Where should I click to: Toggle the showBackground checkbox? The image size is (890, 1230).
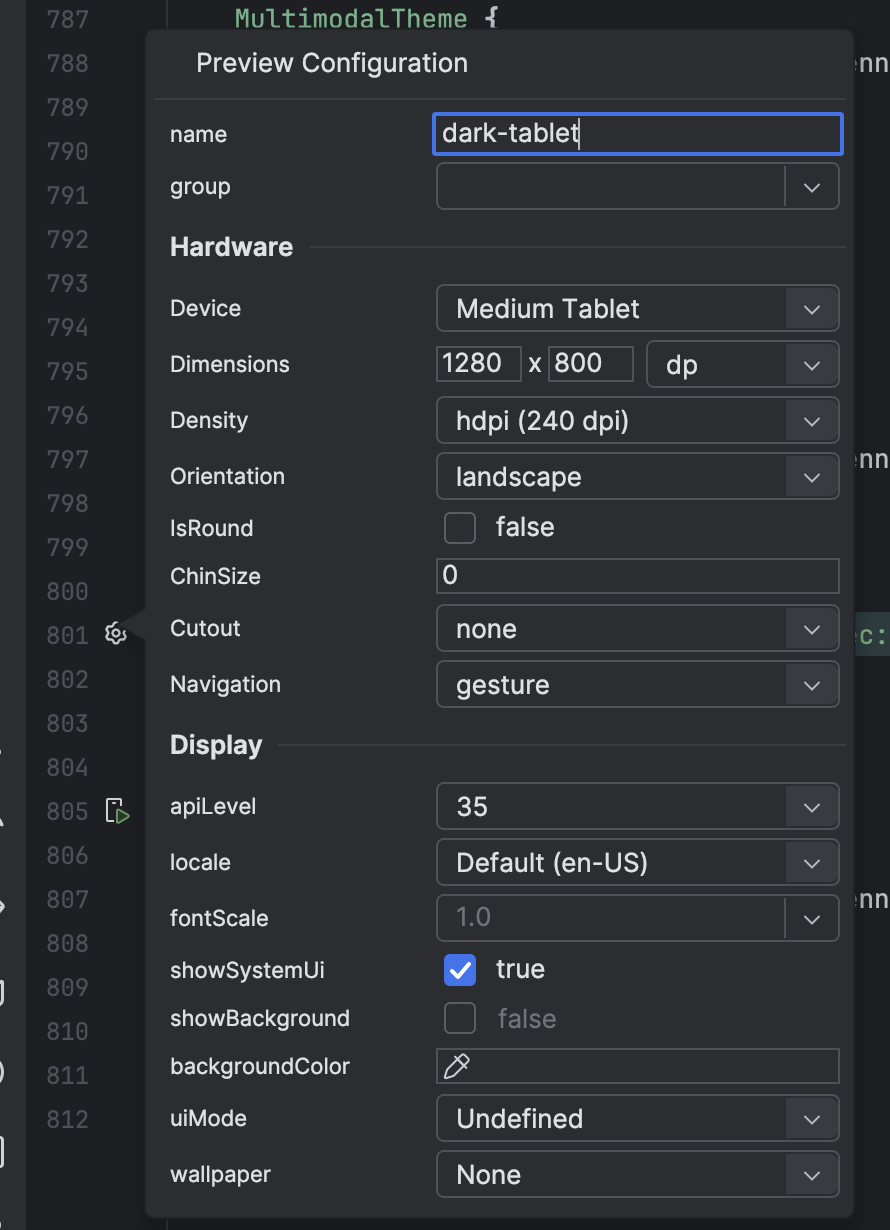(x=460, y=1019)
